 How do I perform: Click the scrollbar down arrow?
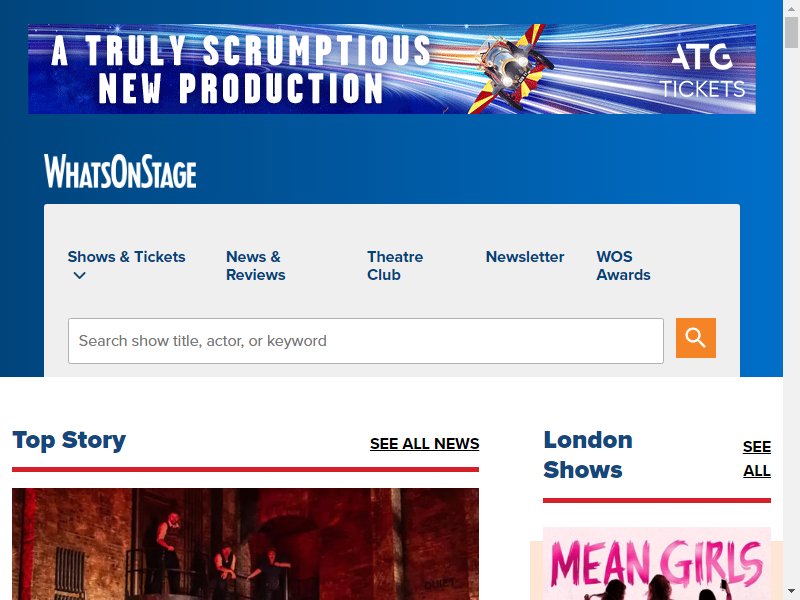(791, 593)
